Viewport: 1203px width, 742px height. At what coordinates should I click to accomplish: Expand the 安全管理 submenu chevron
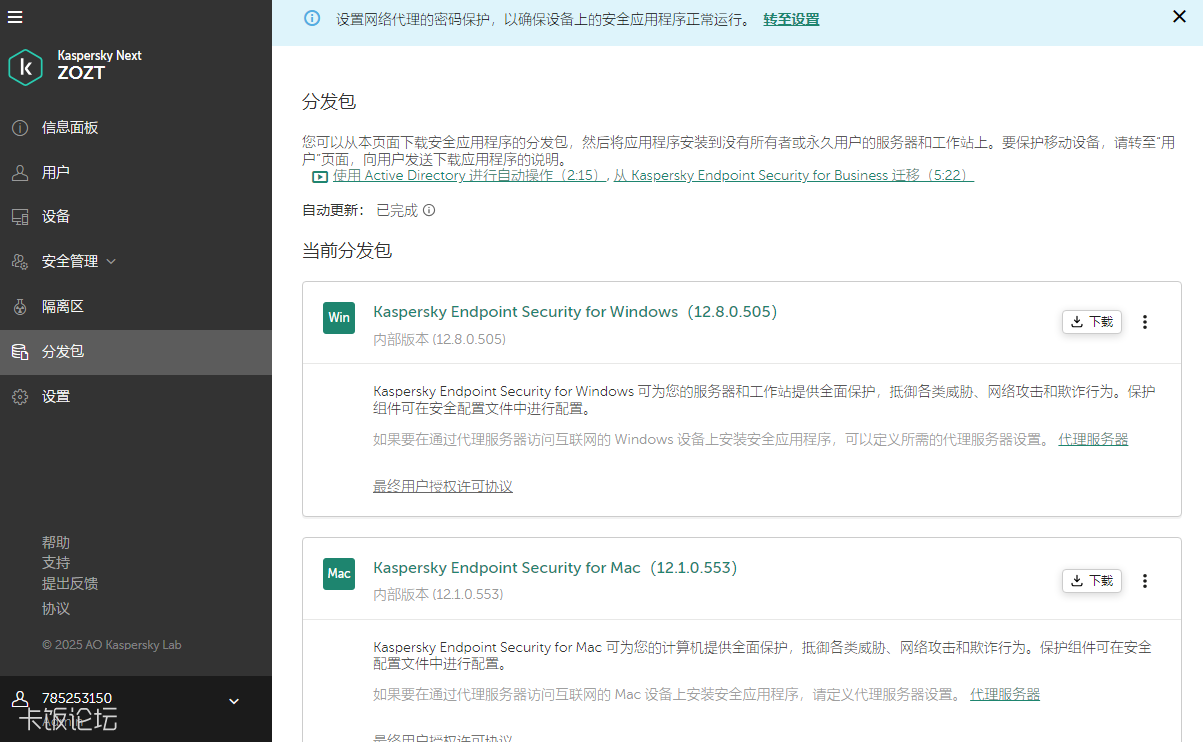coord(111,262)
